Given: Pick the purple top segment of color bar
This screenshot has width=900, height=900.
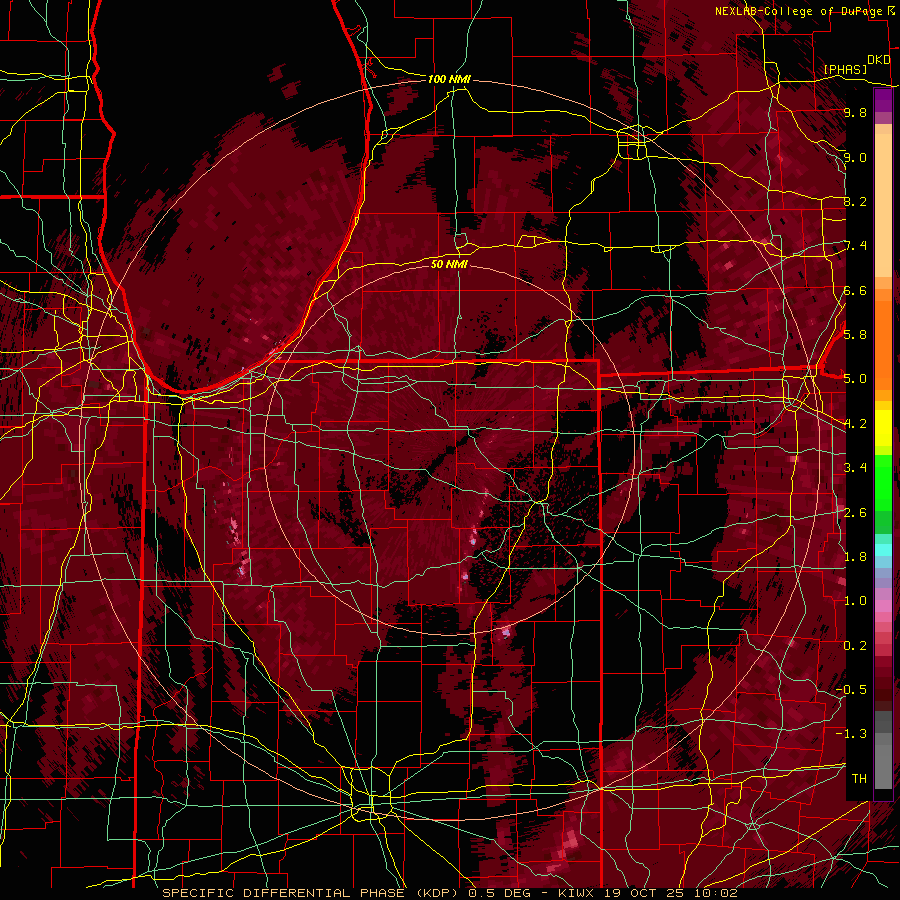Looking at the screenshot, I should pos(883,100).
